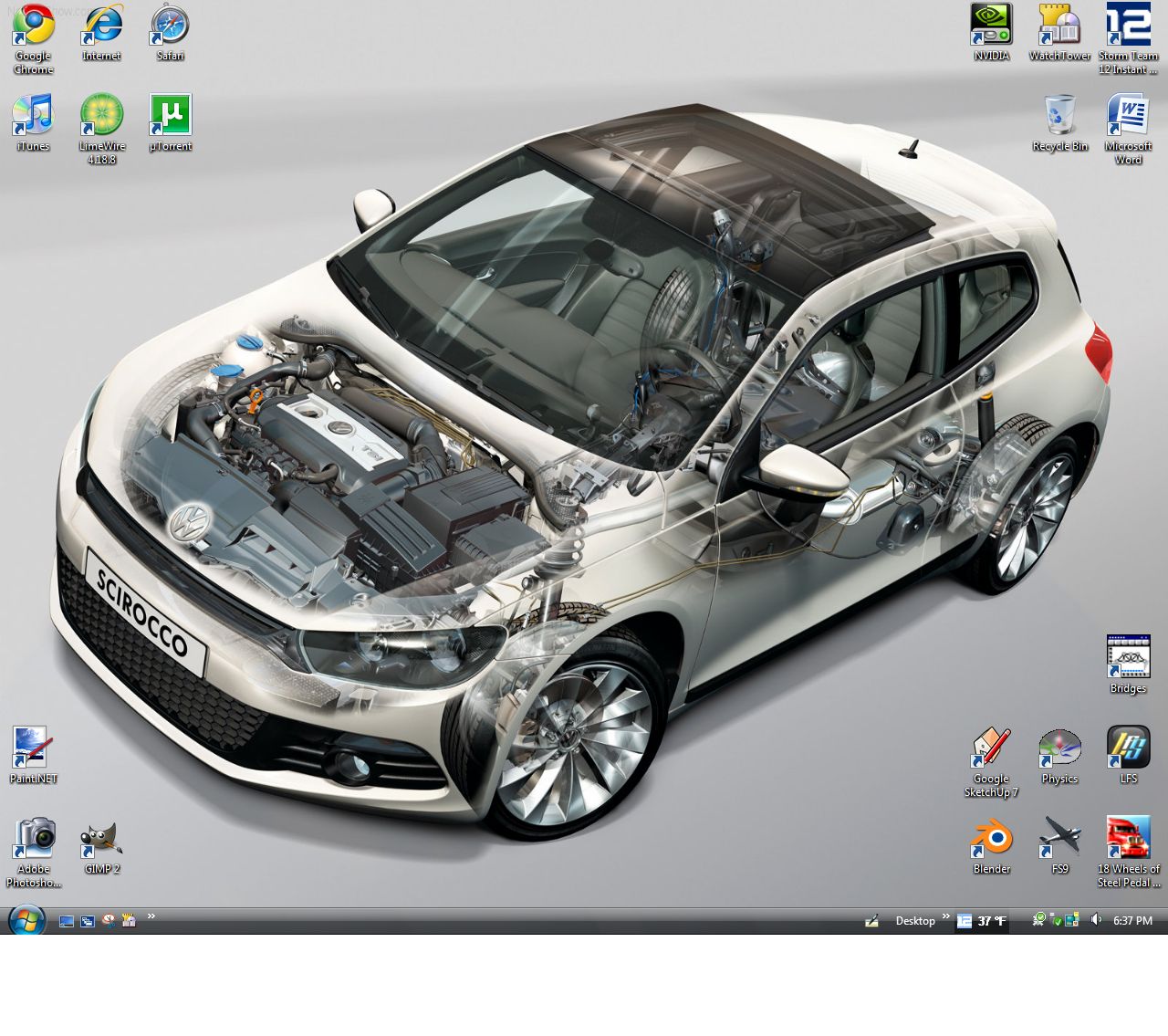The image size is (1168, 1036).
Task: Open the Windows Start menu orb
Action: [x=26, y=920]
